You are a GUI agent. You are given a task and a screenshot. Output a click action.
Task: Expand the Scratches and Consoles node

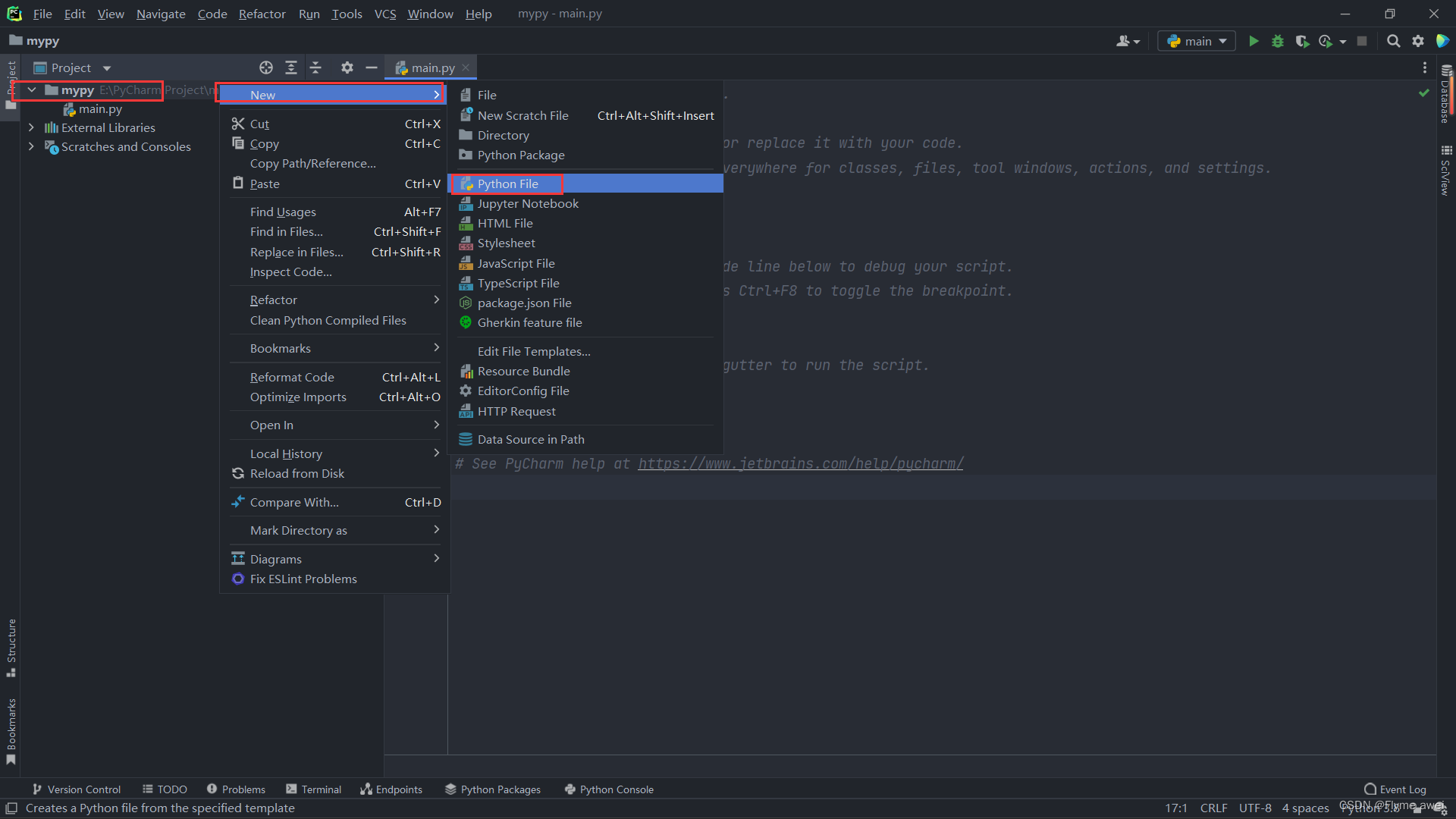pyautogui.click(x=31, y=146)
